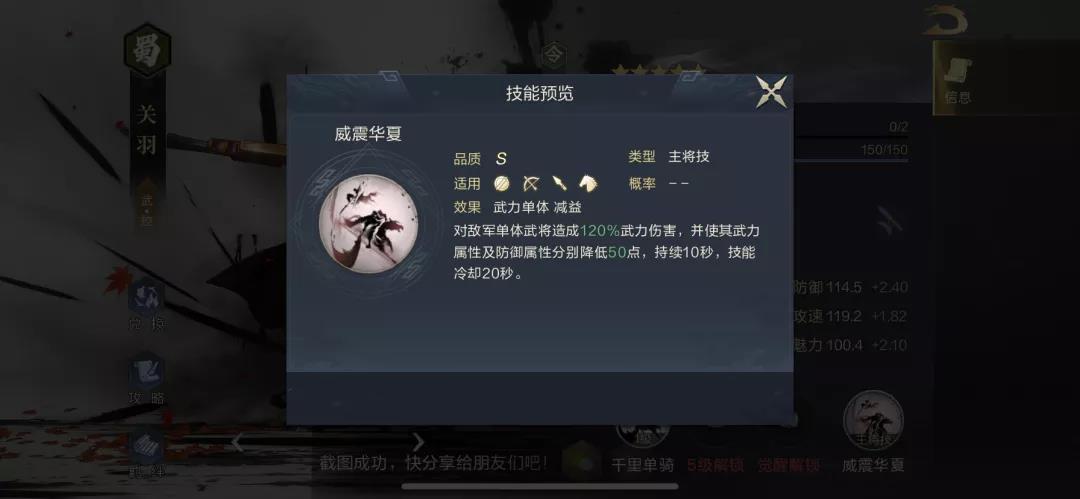
Task: Open the 羁绊 bonds icon at bottom left
Action: [x=147, y=455]
